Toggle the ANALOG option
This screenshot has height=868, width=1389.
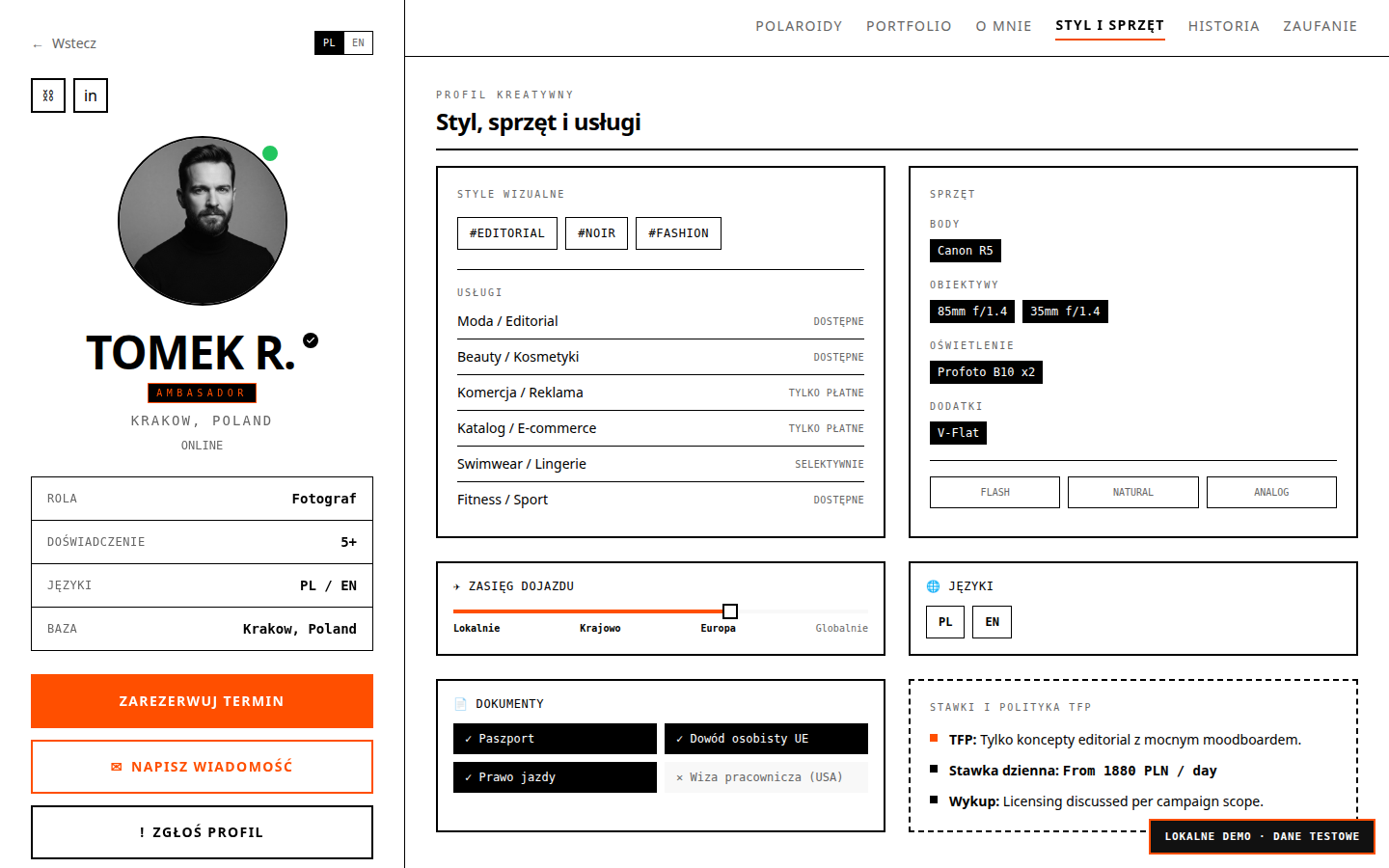coord(1271,492)
